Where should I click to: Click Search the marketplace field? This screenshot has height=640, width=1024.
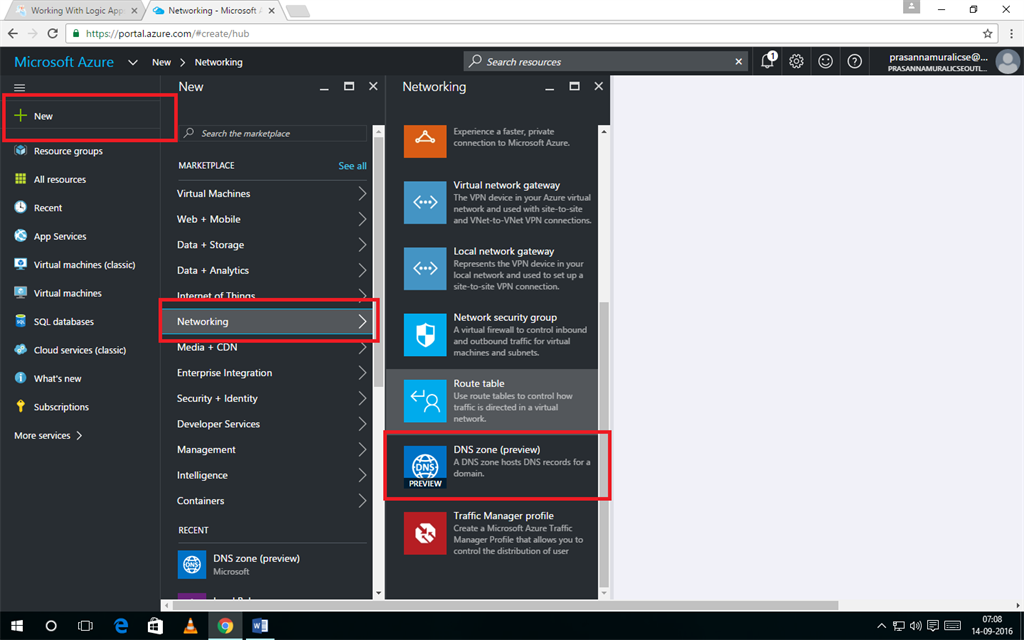click(273, 133)
